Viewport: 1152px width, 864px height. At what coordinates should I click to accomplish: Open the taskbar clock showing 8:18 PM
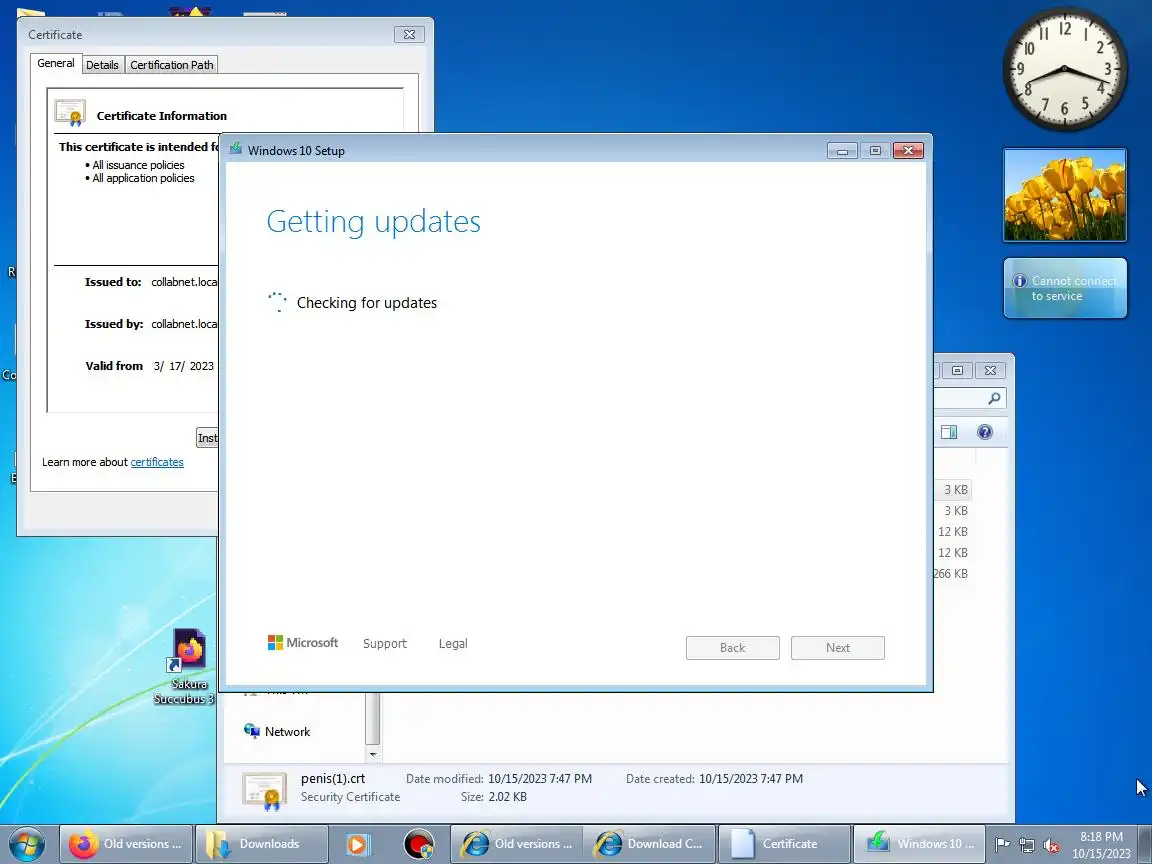(x=1101, y=844)
